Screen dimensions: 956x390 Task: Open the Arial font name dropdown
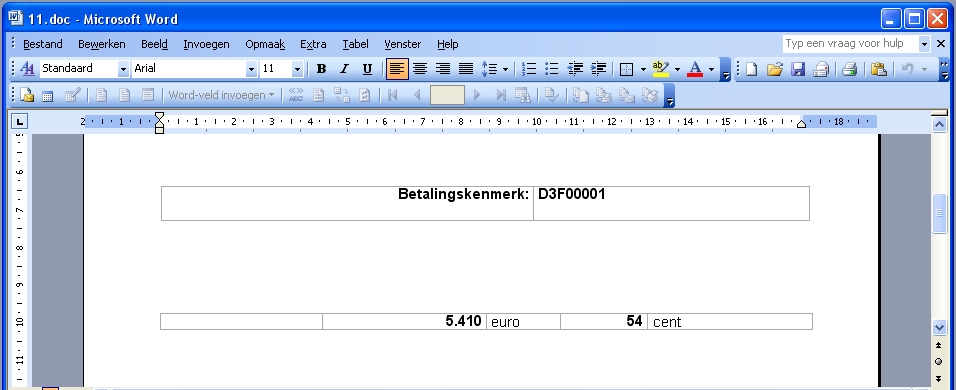pos(251,69)
